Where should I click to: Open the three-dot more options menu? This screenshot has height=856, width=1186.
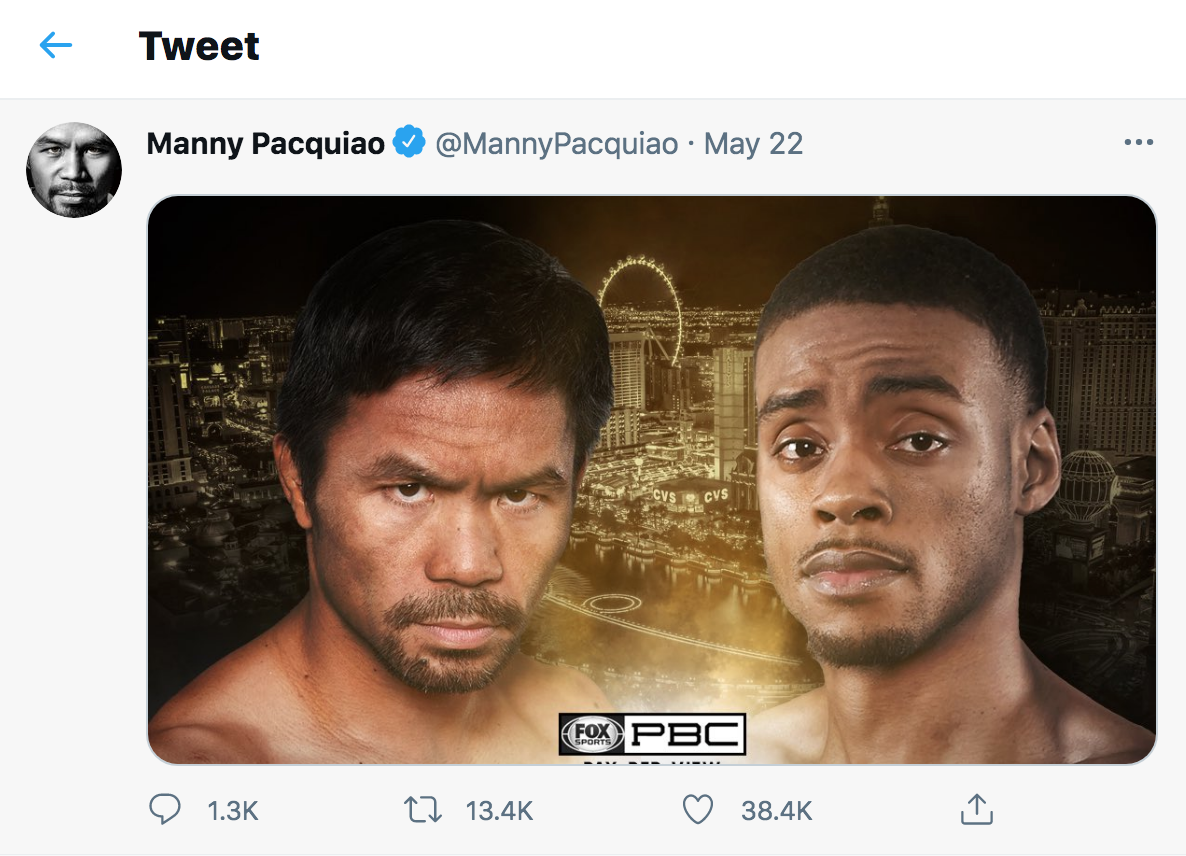[x=1138, y=143]
